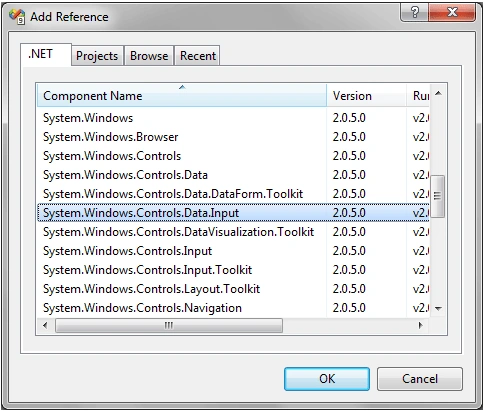Select the System.Windows row
The width and height of the screenshot is (485, 411).
(x=233, y=118)
